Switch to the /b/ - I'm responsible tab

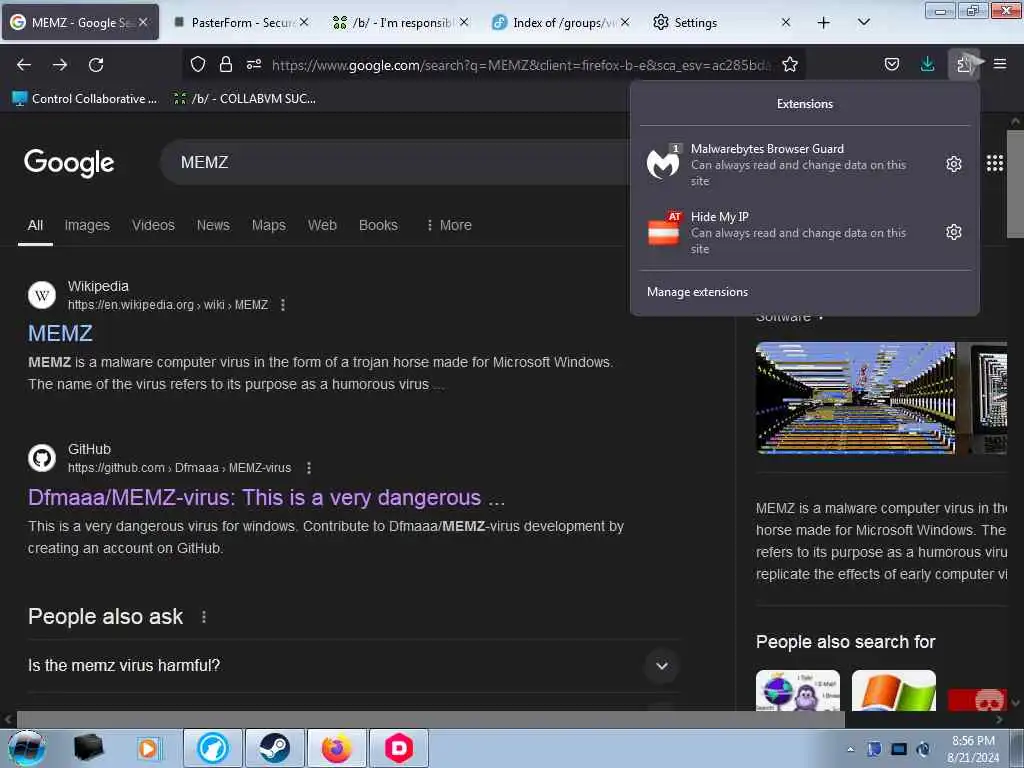(400, 23)
